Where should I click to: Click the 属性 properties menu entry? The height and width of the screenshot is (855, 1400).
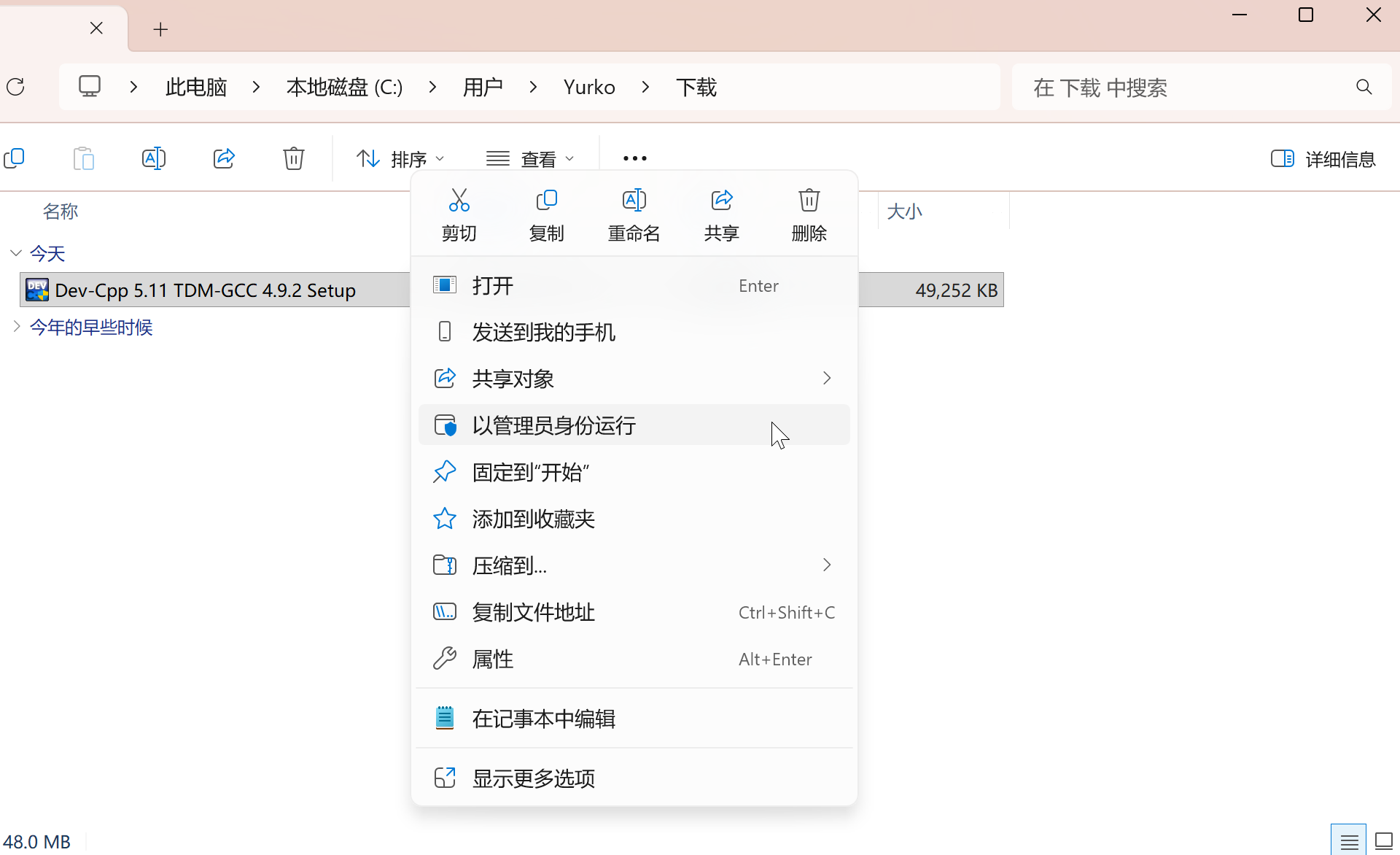tap(493, 659)
